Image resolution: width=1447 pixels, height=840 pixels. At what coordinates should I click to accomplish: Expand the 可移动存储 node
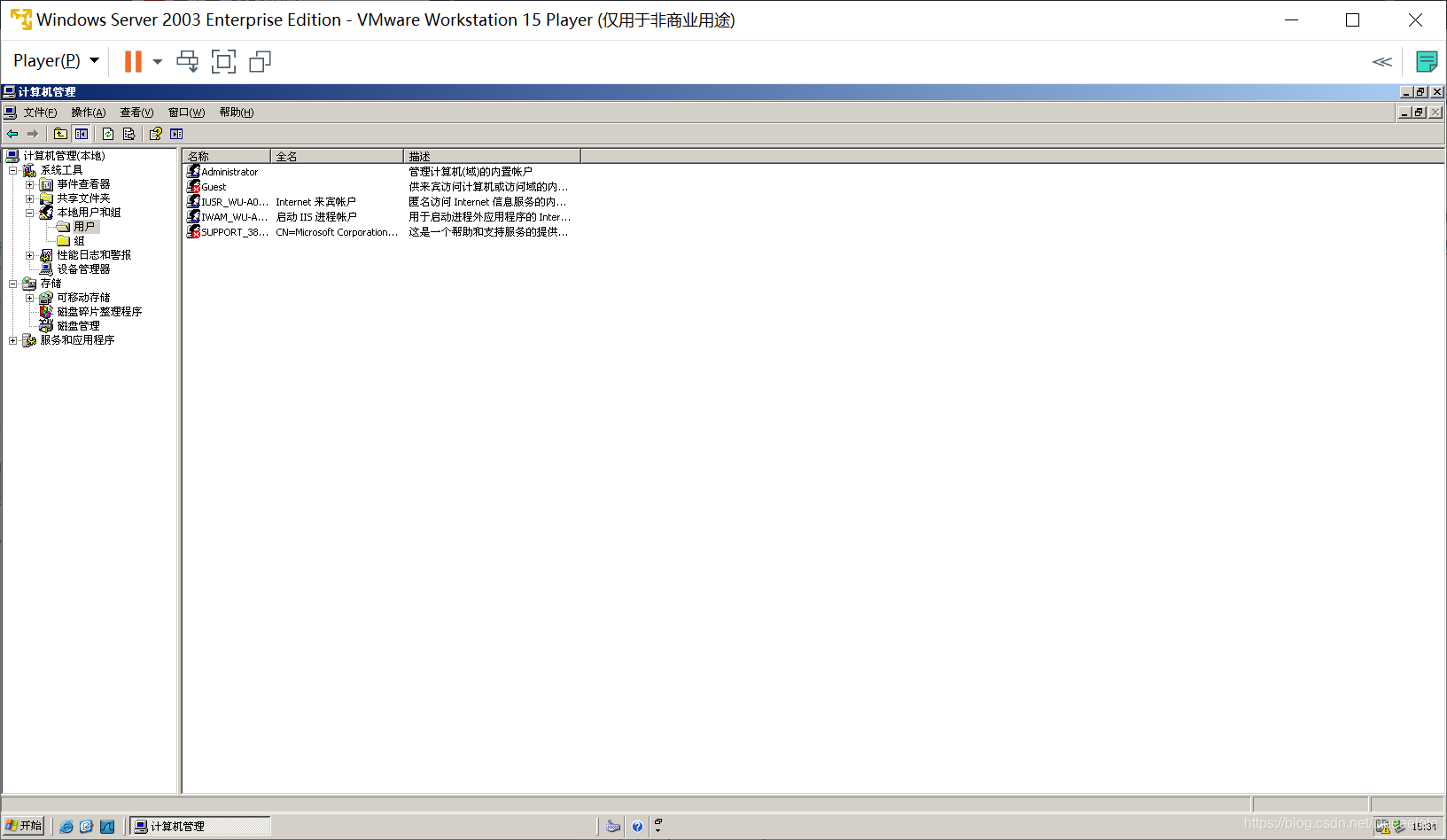point(29,298)
